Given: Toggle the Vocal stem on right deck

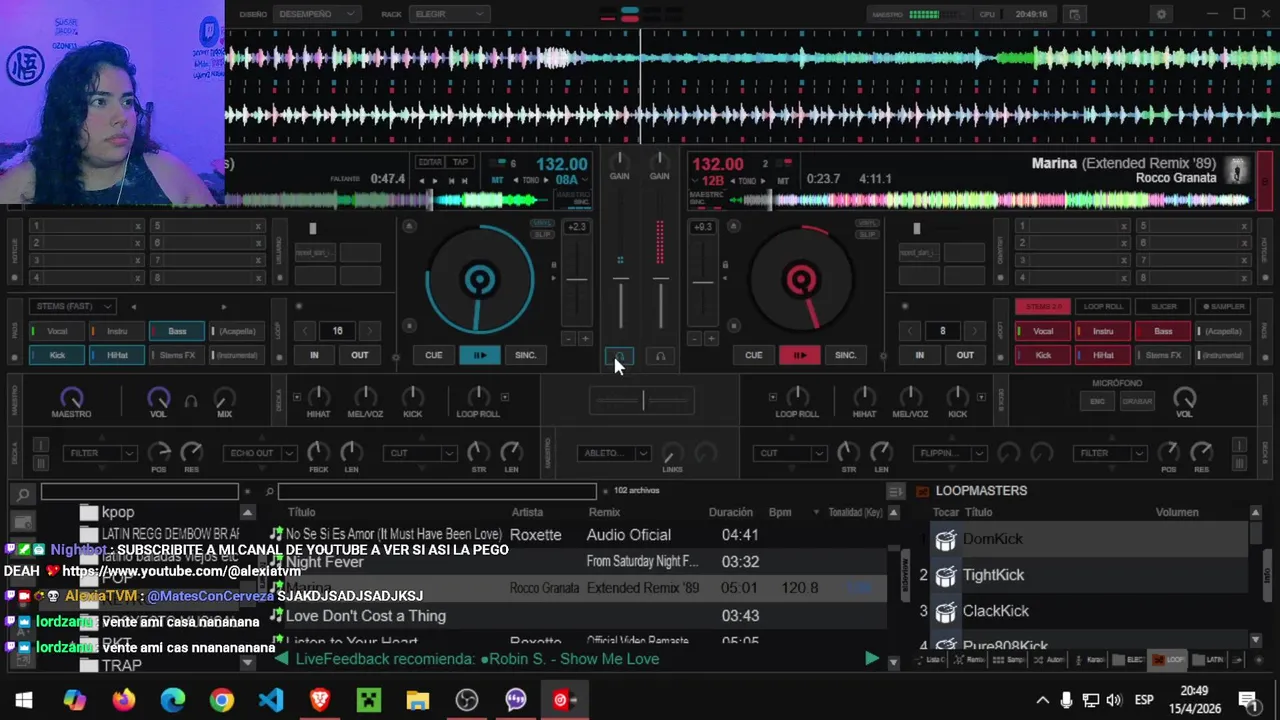Looking at the screenshot, I should click(x=1043, y=331).
